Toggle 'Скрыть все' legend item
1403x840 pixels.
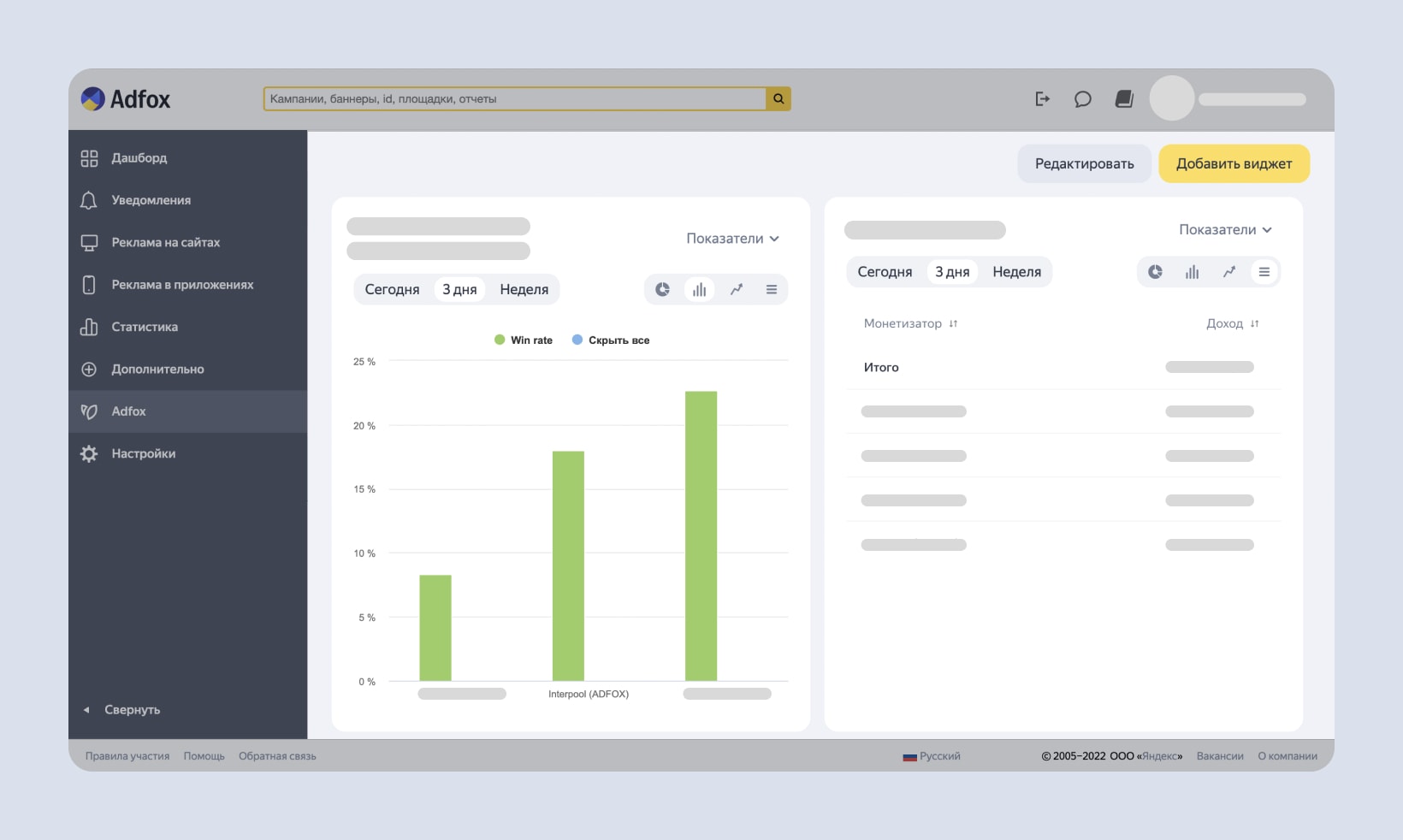611,340
